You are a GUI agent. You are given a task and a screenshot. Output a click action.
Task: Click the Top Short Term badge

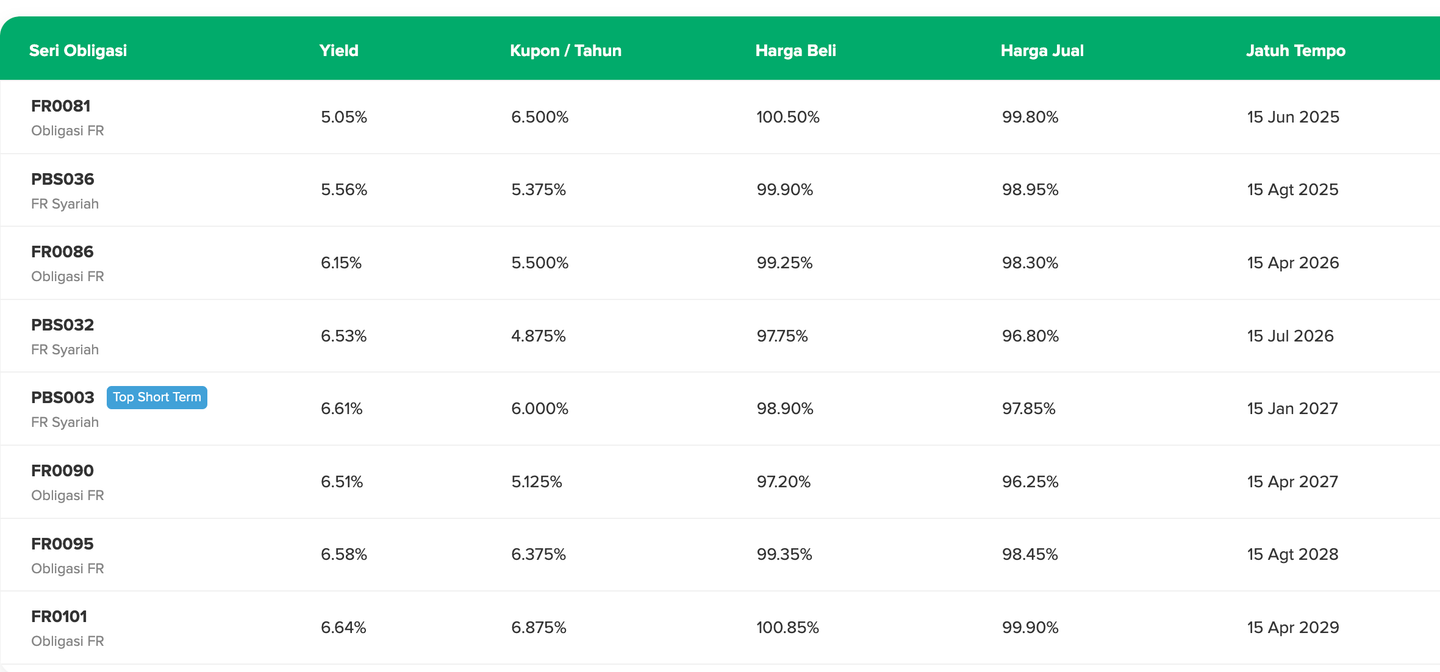(157, 397)
